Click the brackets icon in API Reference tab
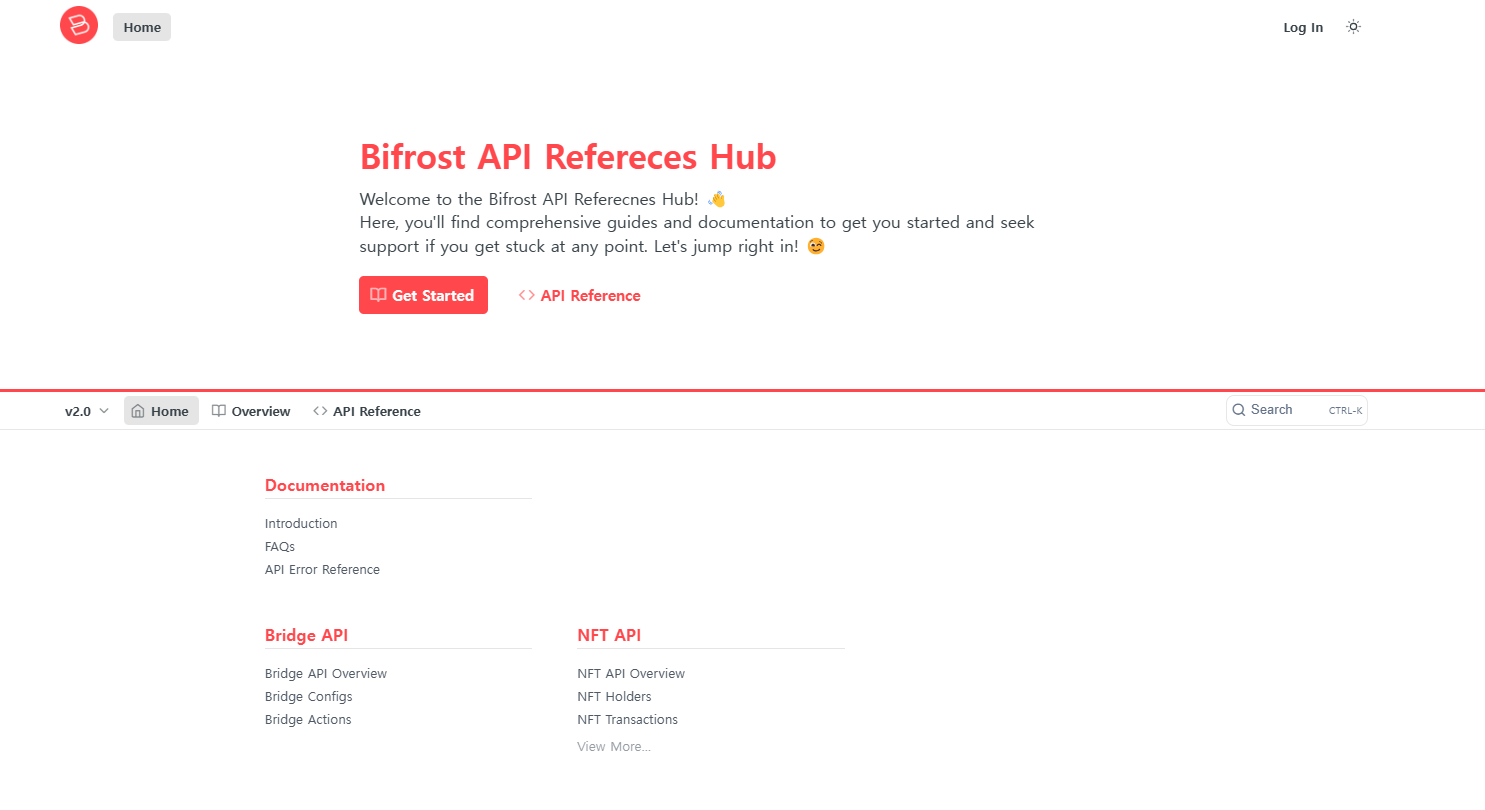The image size is (1485, 810). click(320, 411)
